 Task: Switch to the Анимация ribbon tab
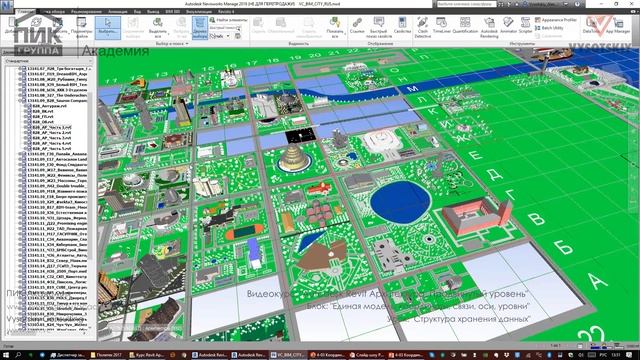click(x=118, y=12)
